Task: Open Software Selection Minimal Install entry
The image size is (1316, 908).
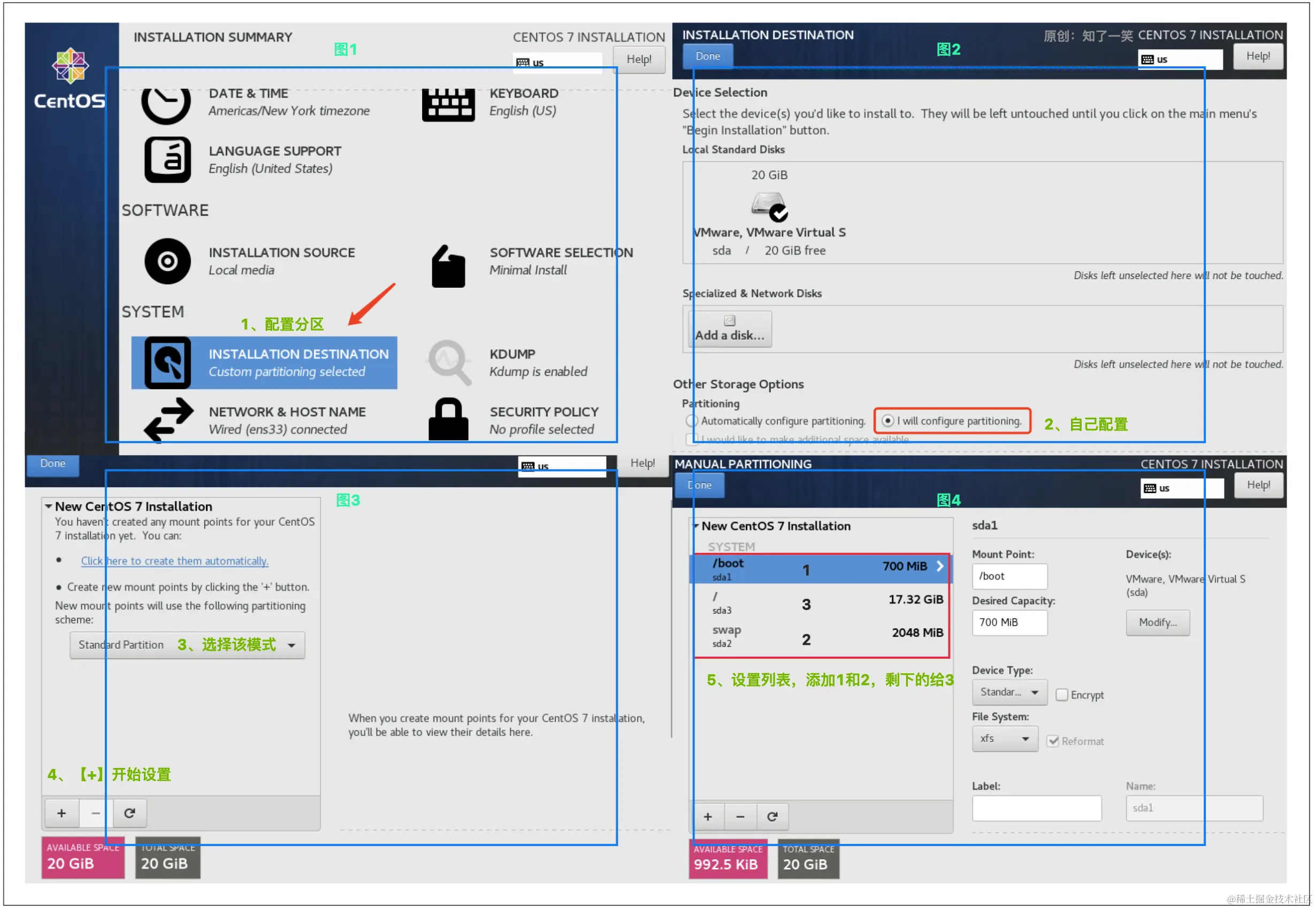Action: [x=532, y=261]
